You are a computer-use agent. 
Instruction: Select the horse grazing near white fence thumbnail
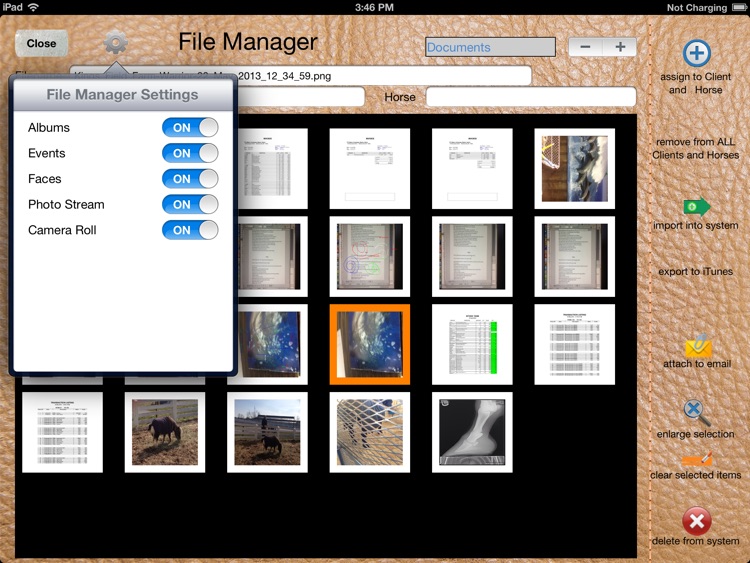coord(165,432)
